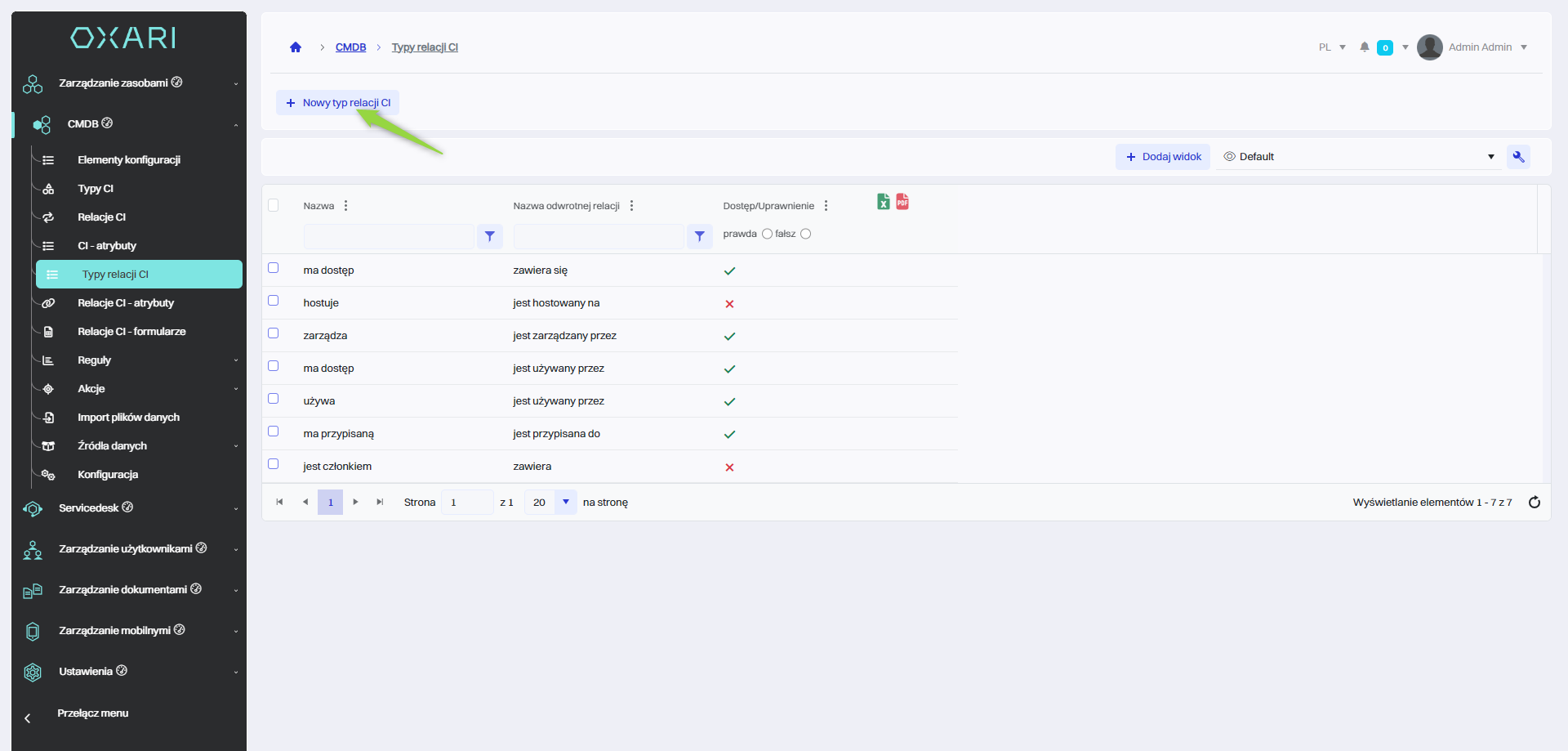Export table to Excel icon
The width and height of the screenshot is (1568, 751).
pos(883,202)
